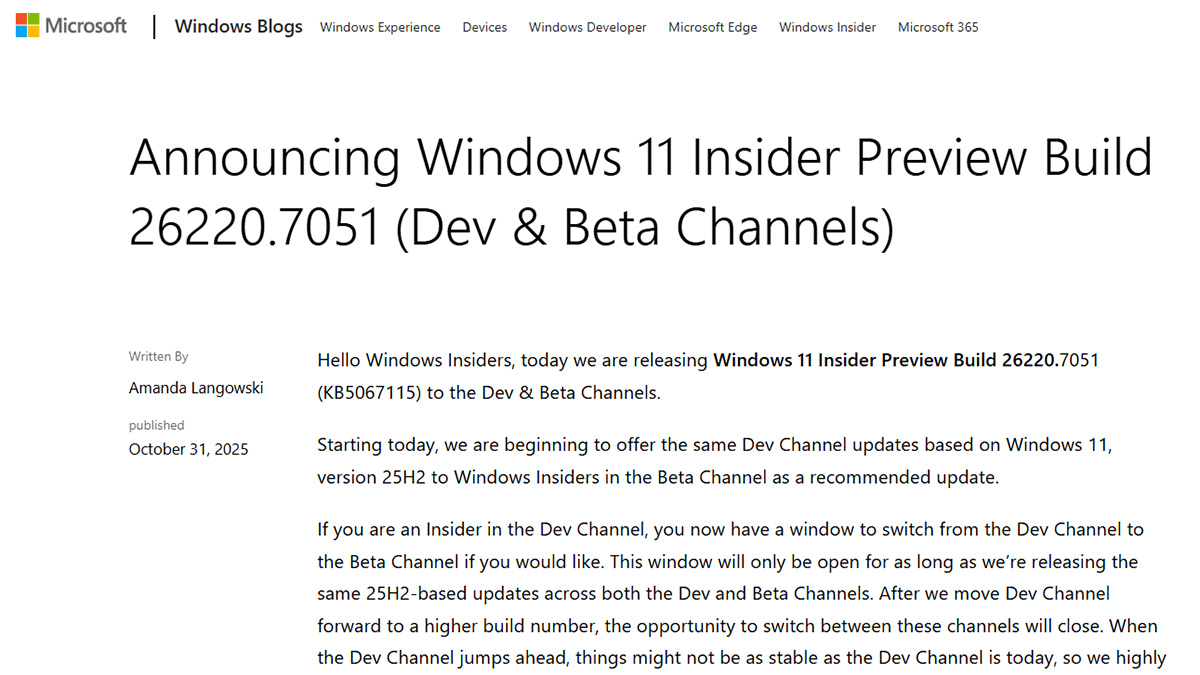This screenshot has width=1200, height=675.
Task: Click the published date October 31, 2025
Action: point(188,449)
